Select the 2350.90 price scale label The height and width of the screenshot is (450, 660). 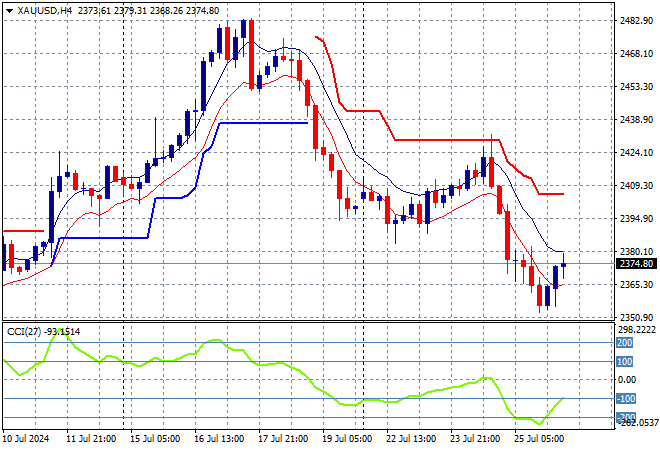pos(636,317)
